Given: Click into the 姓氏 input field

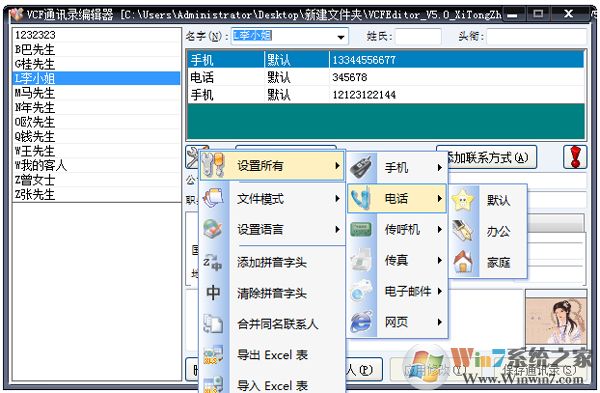Looking at the screenshot, I should point(418,37).
